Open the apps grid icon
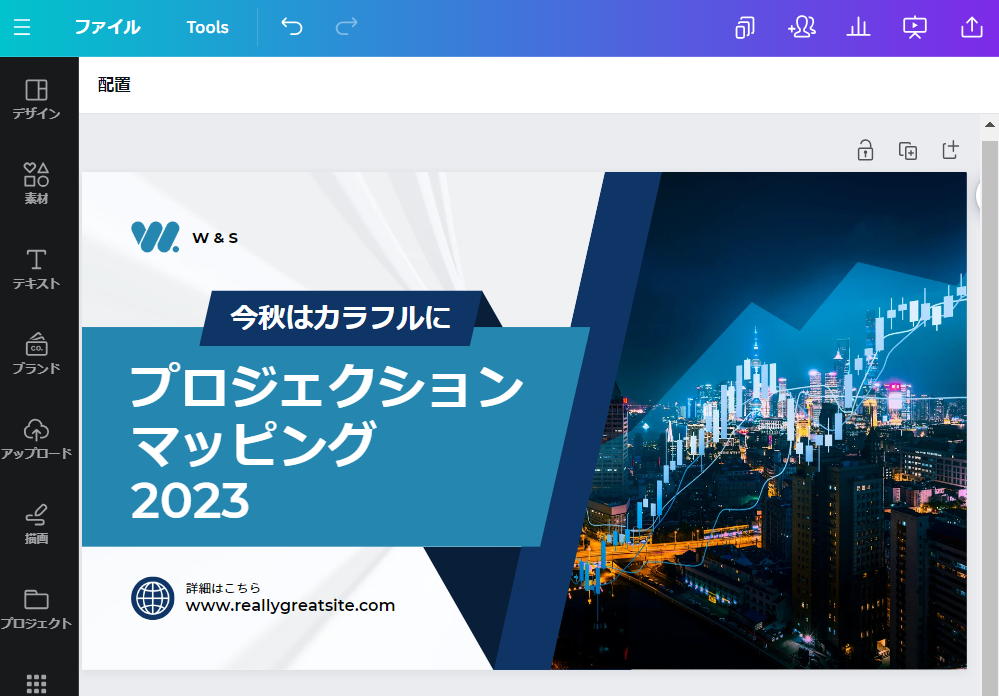The width and height of the screenshot is (999, 696). click(36, 683)
